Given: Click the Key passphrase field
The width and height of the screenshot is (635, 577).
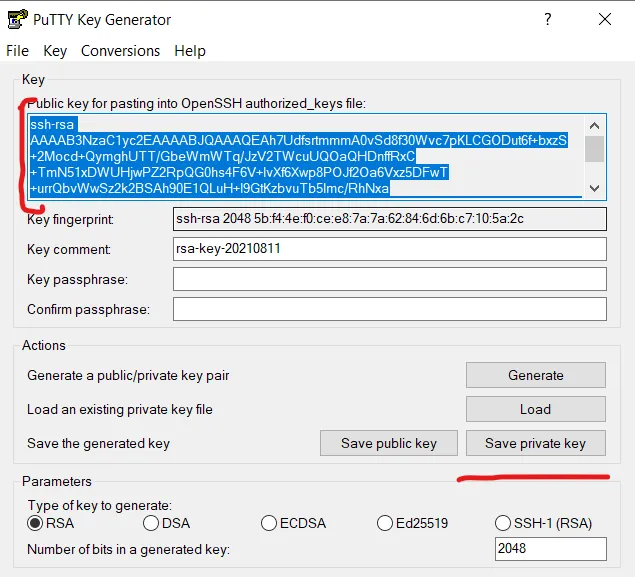Looking at the screenshot, I should (x=390, y=279).
